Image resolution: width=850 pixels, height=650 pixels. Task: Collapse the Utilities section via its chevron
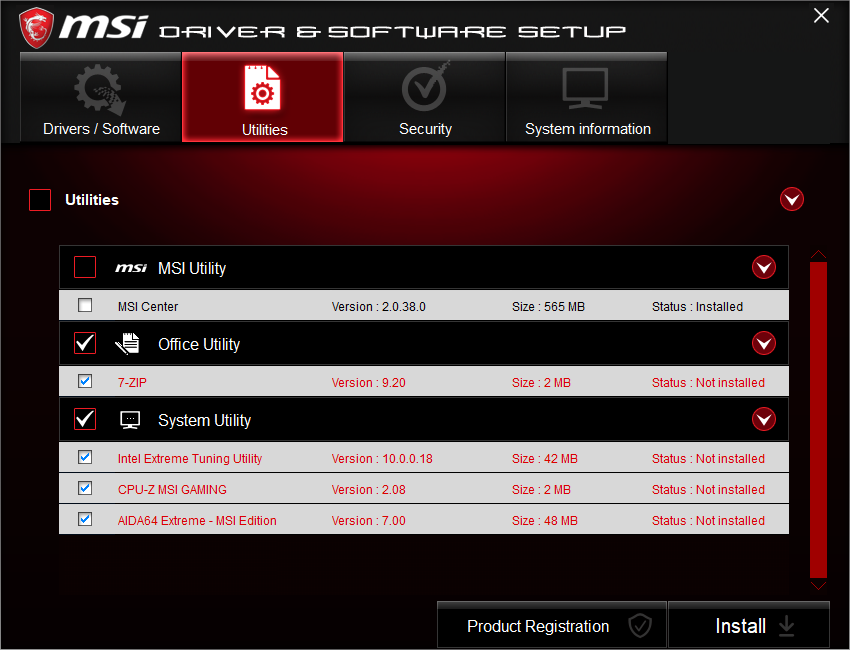[792, 199]
